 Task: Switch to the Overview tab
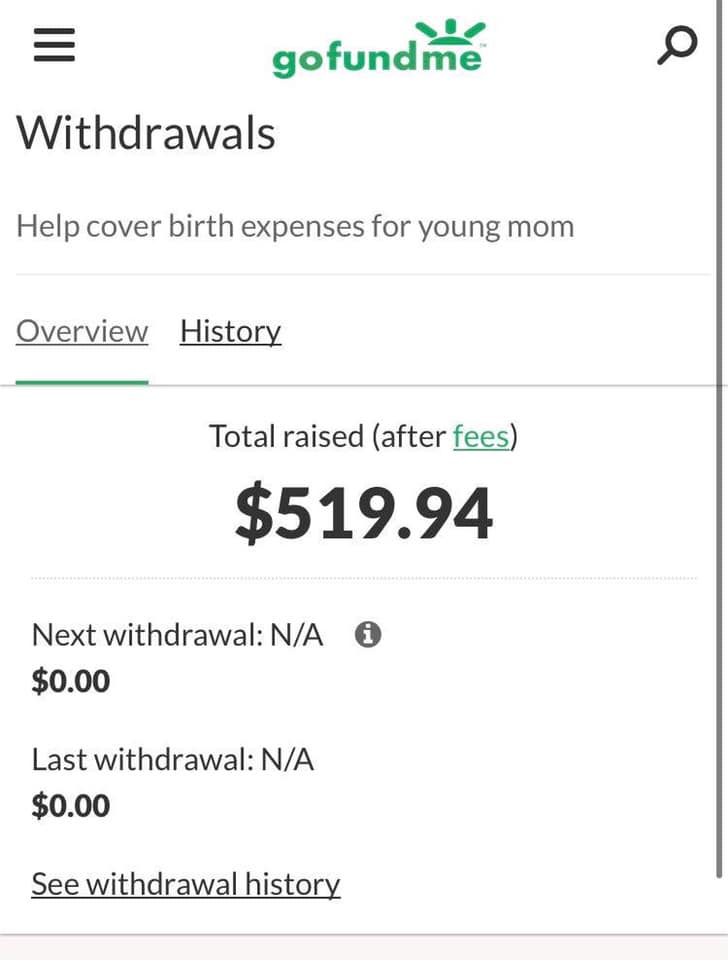[x=82, y=331]
